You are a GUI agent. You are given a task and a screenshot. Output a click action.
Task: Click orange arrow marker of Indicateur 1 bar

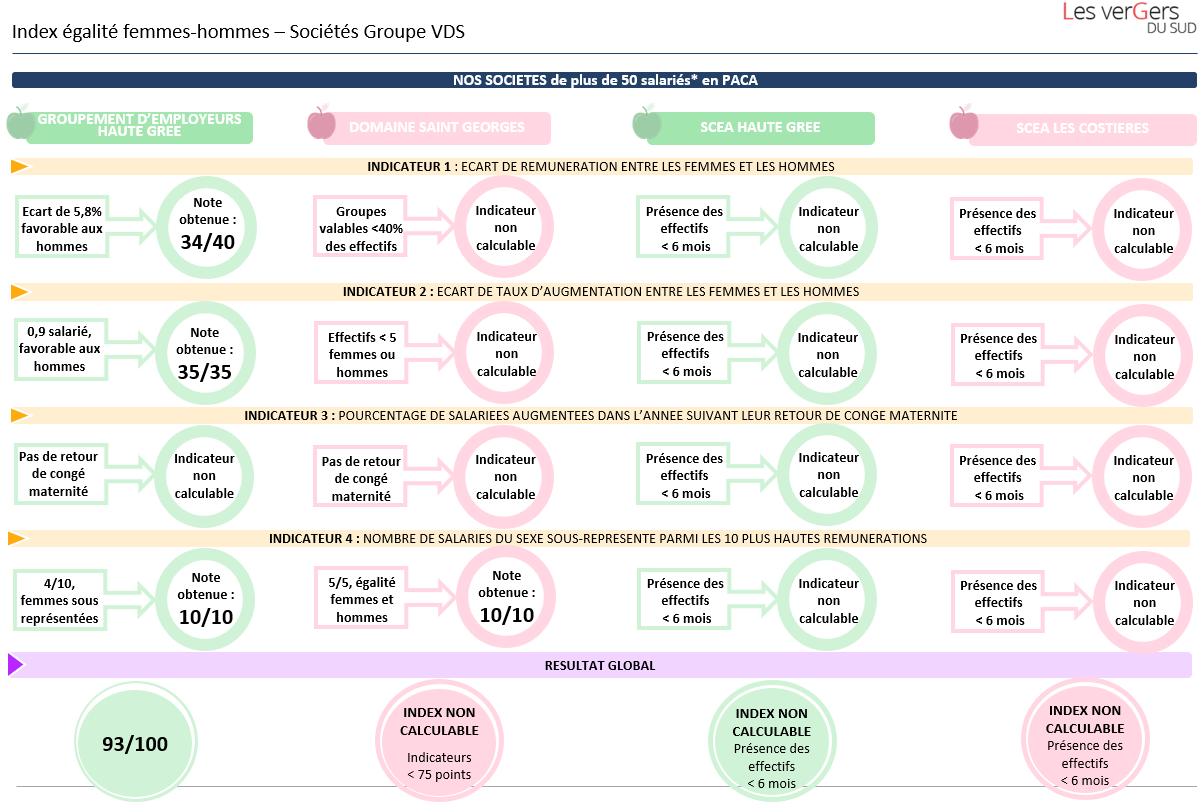[20, 167]
